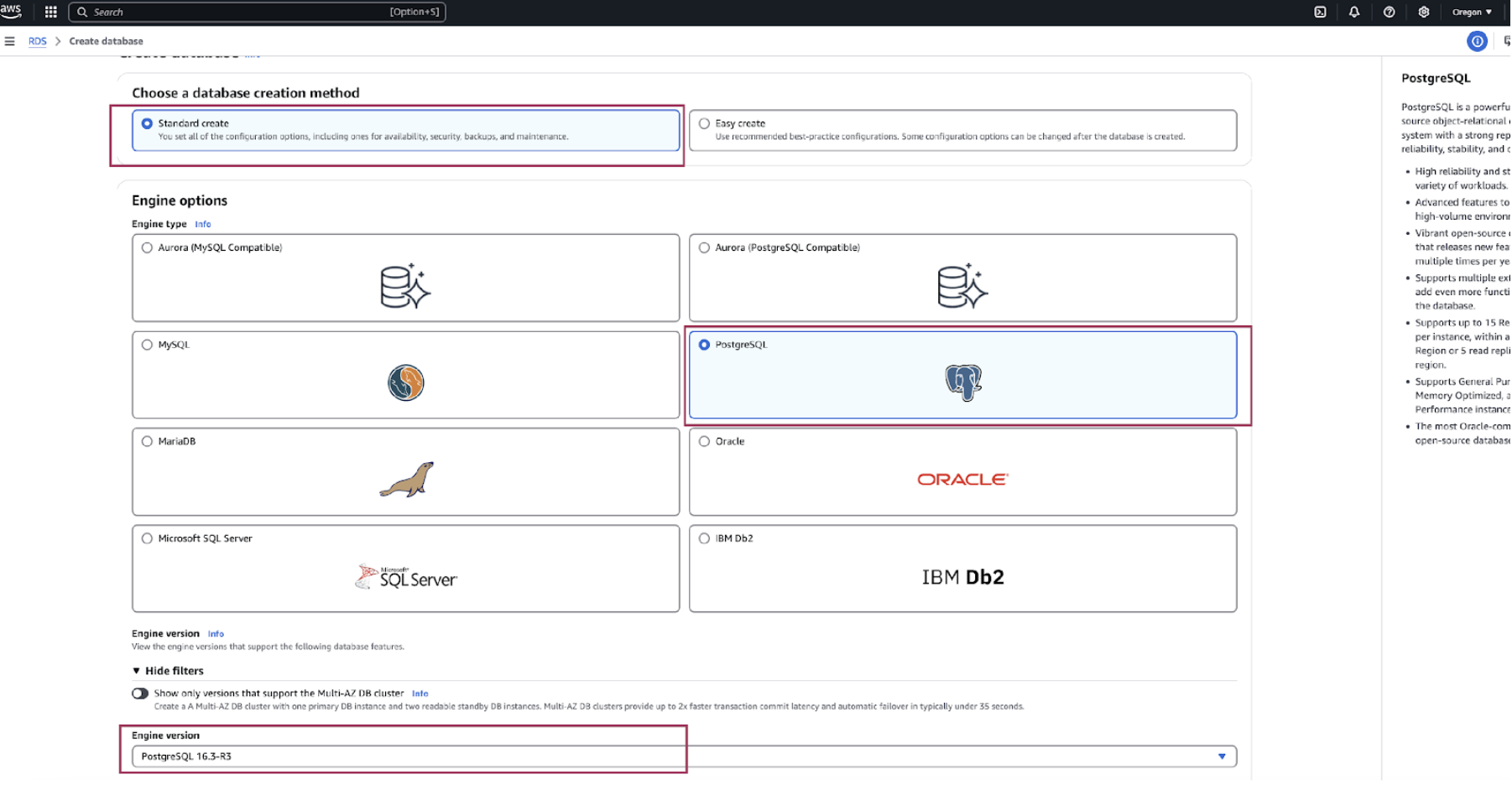Click the PostgreSQL help panel title
Image resolution: width=1512 pixels, height=785 pixels.
click(x=1436, y=78)
